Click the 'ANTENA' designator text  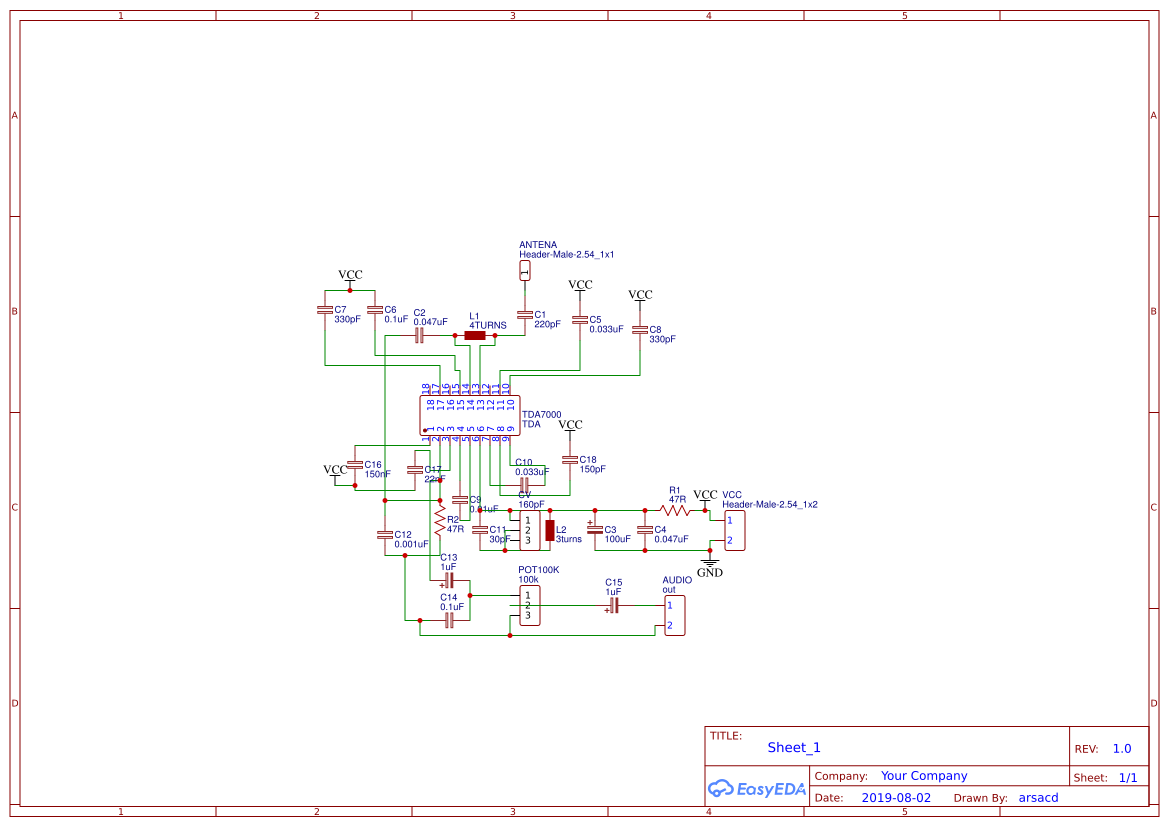[538, 245]
